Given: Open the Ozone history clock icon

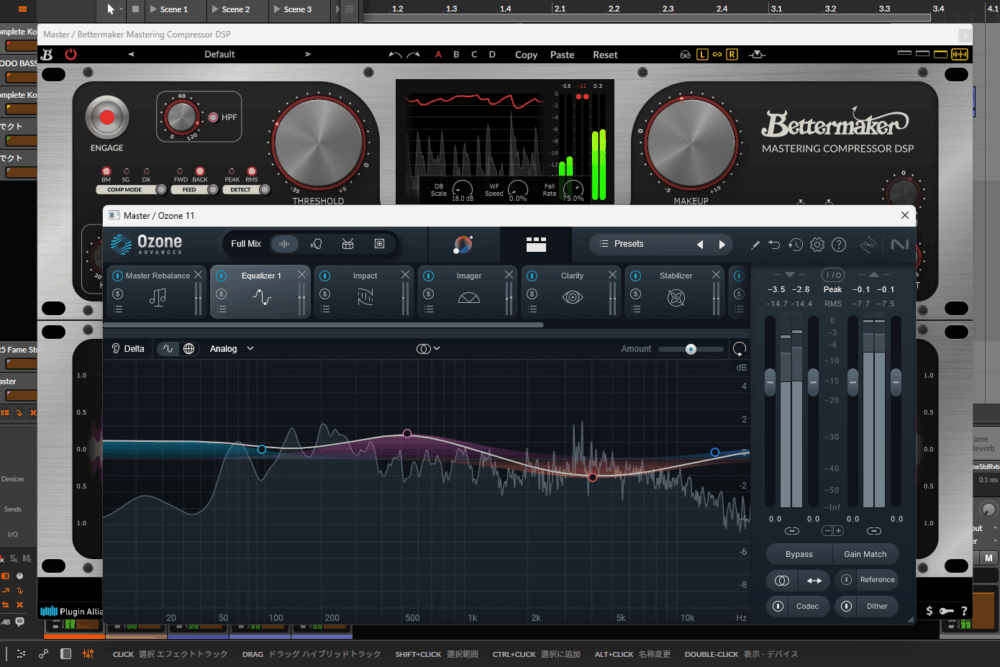Looking at the screenshot, I should click(x=795, y=244).
